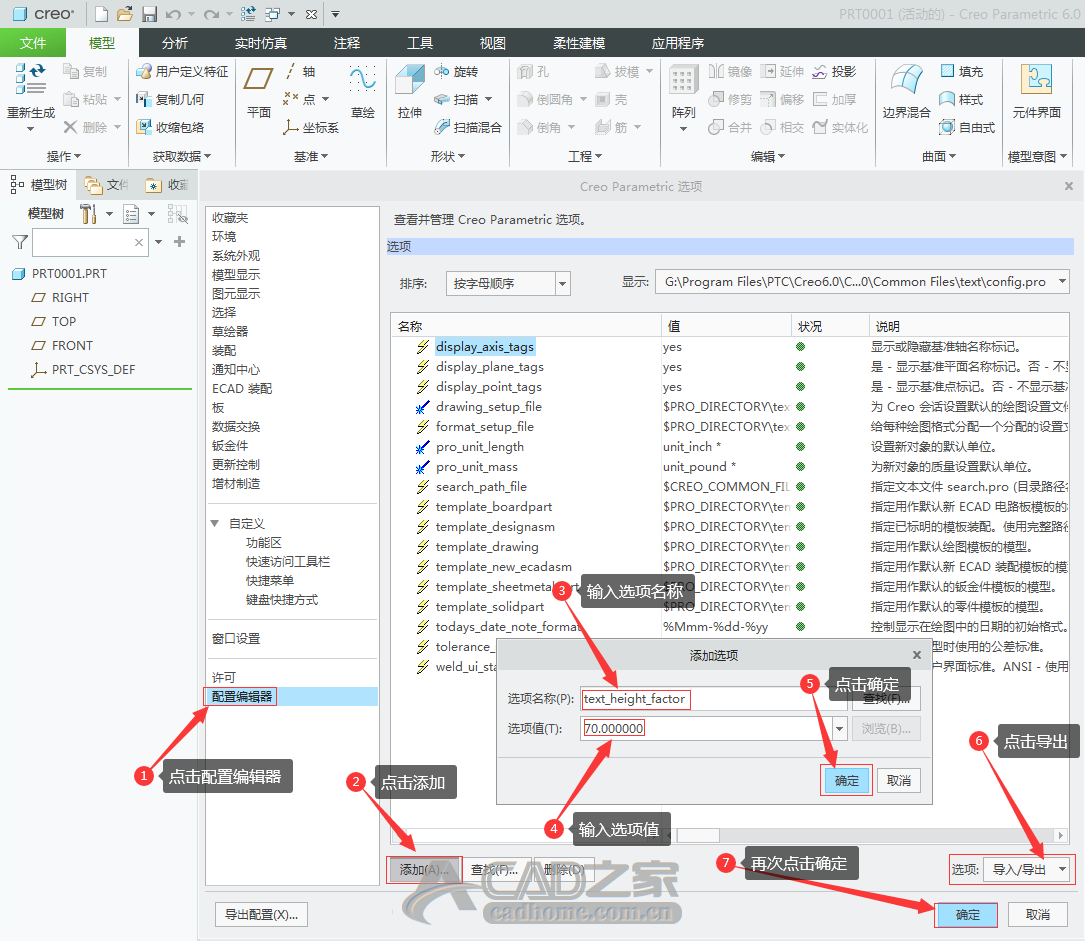Expand the Shapes (形状) group menu
The image size is (1085, 941).
(448, 156)
